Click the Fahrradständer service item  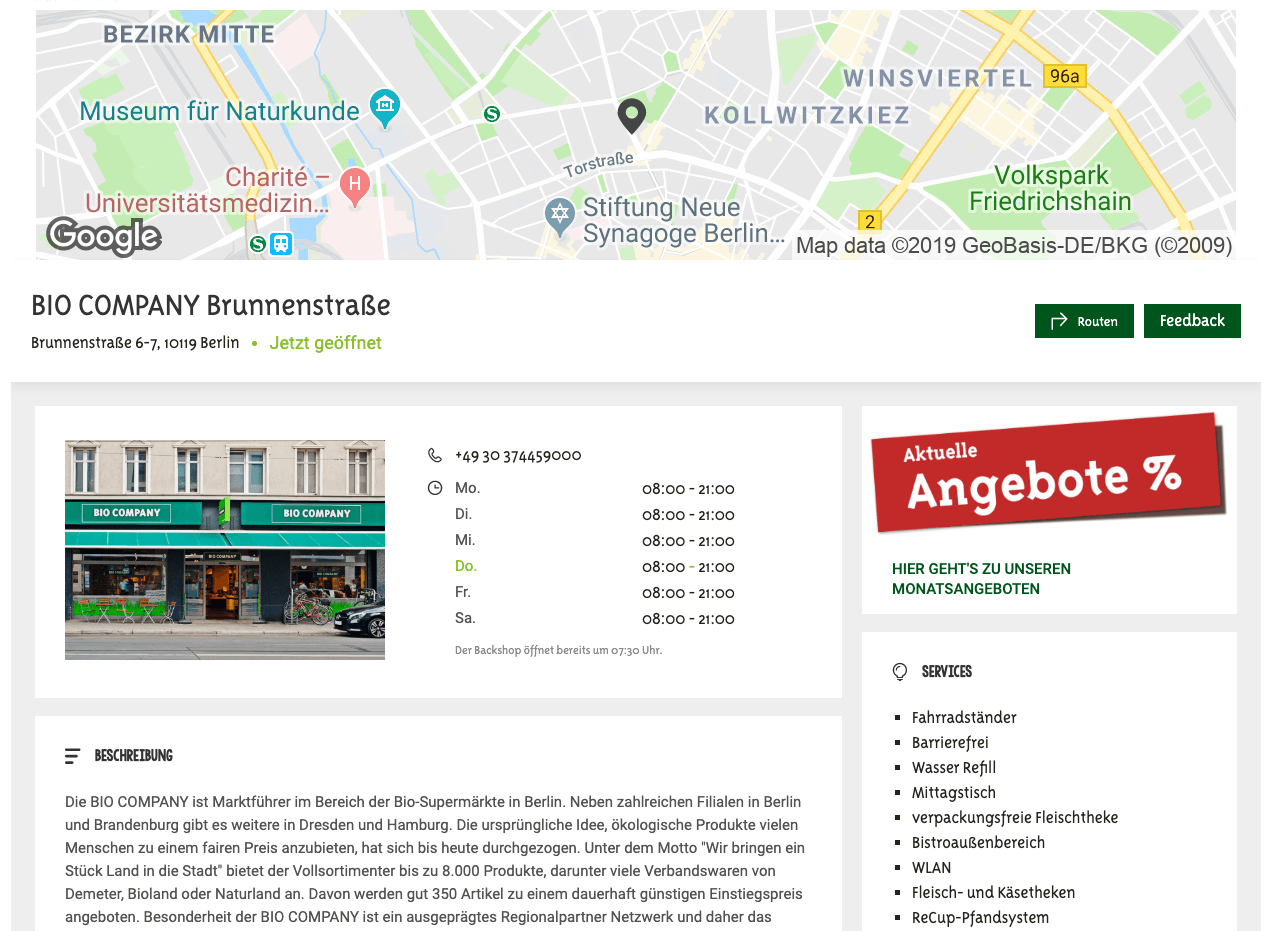pos(964,718)
